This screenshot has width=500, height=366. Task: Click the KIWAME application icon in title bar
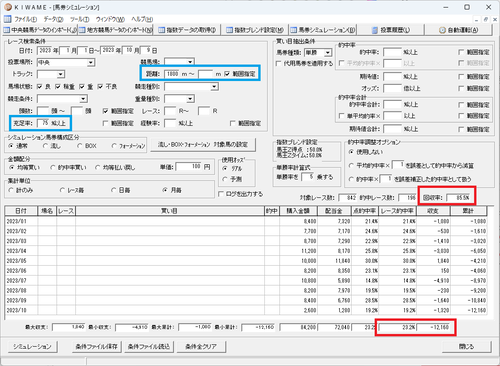coord(8,7)
